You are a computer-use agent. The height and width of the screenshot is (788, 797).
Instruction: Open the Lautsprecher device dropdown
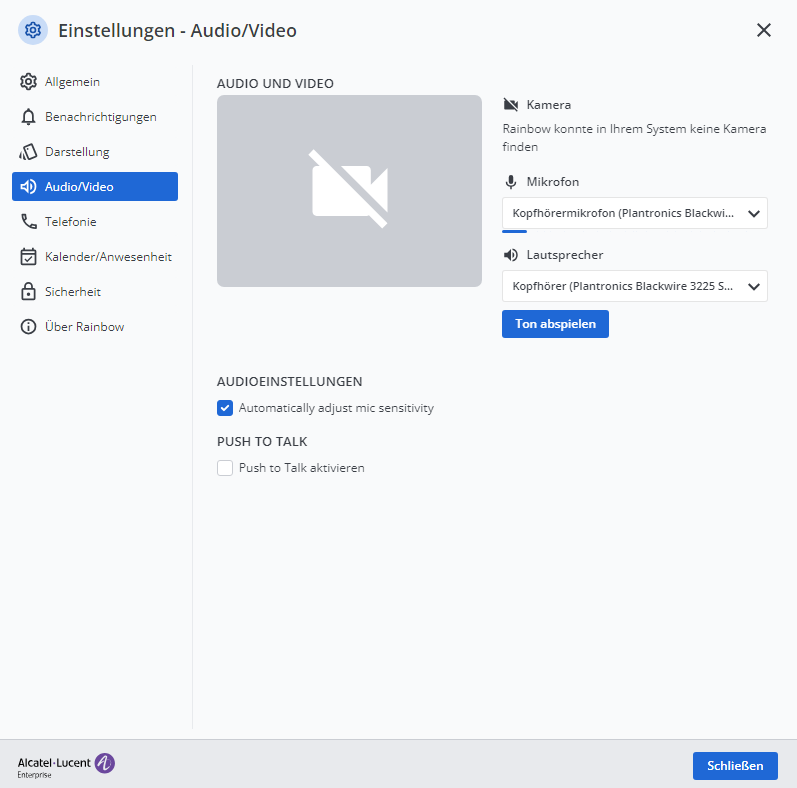tap(634, 286)
